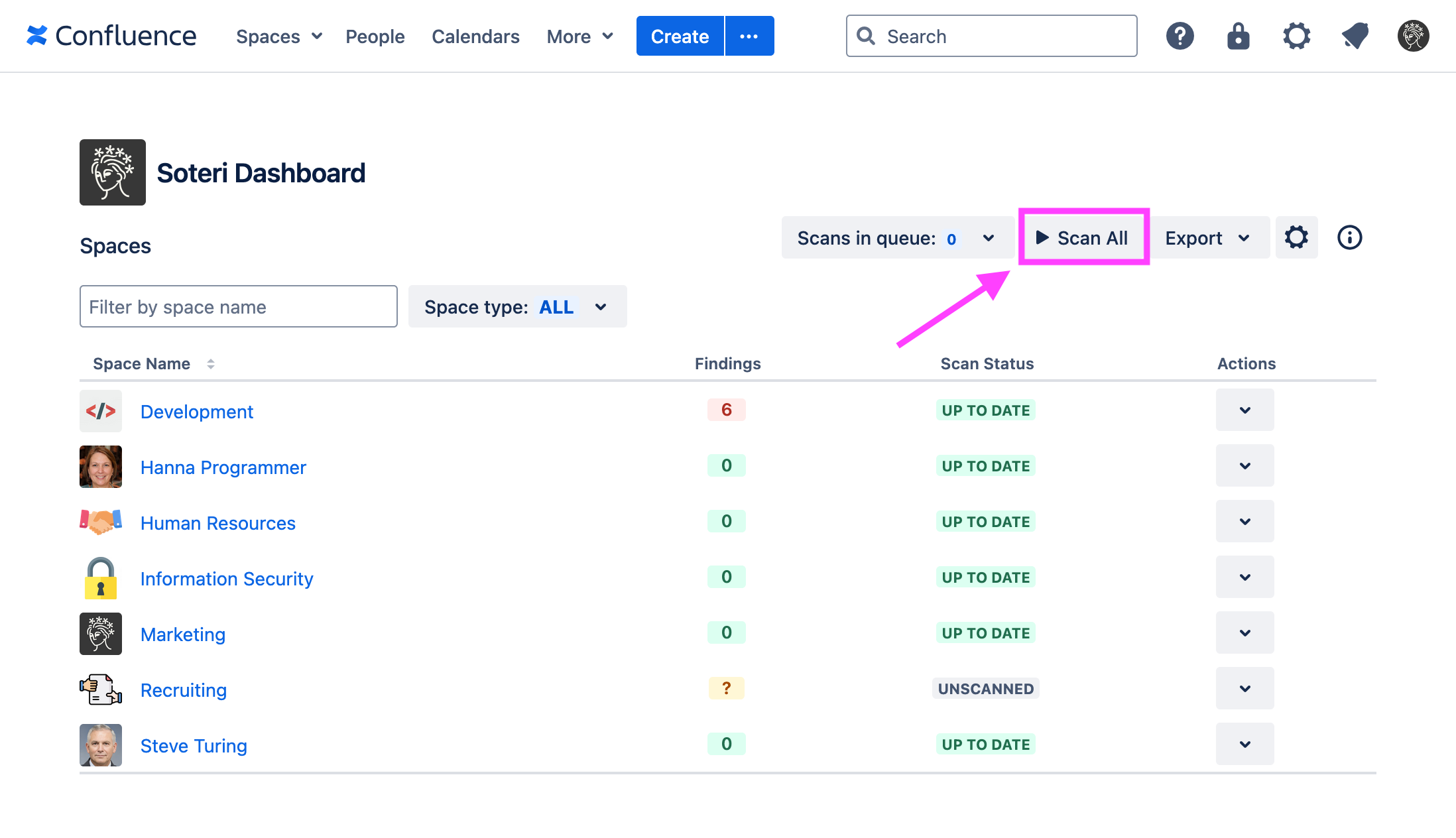Click the Development space code icon
This screenshot has height=838, width=1456.
[x=101, y=410]
